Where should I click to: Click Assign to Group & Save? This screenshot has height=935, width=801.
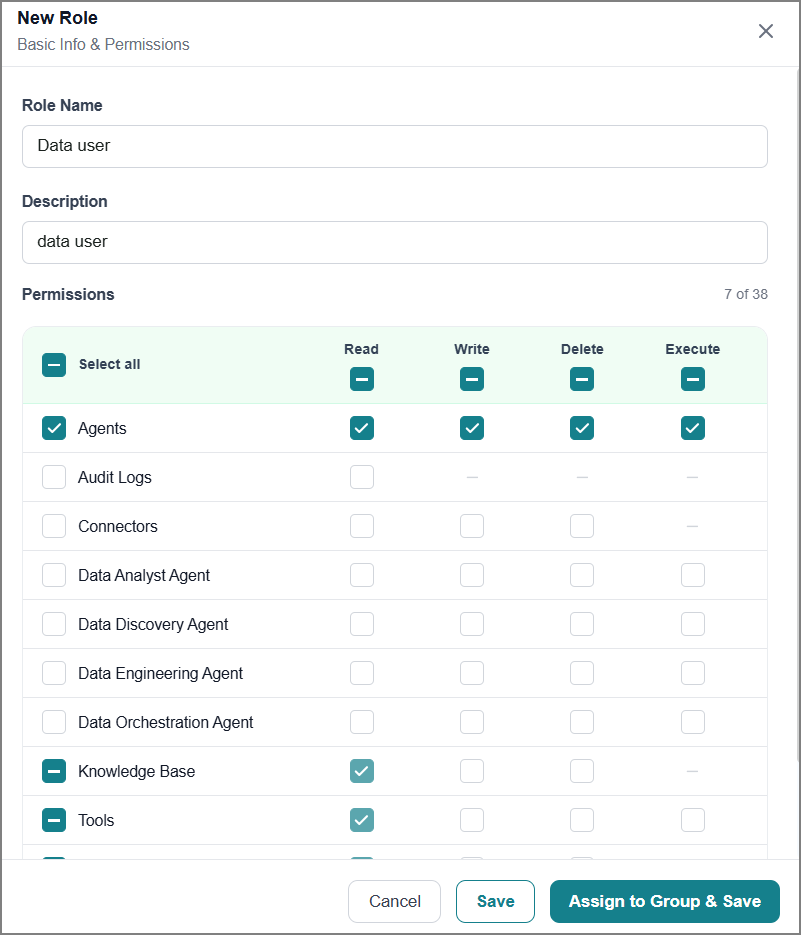click(x=664, y=901)
